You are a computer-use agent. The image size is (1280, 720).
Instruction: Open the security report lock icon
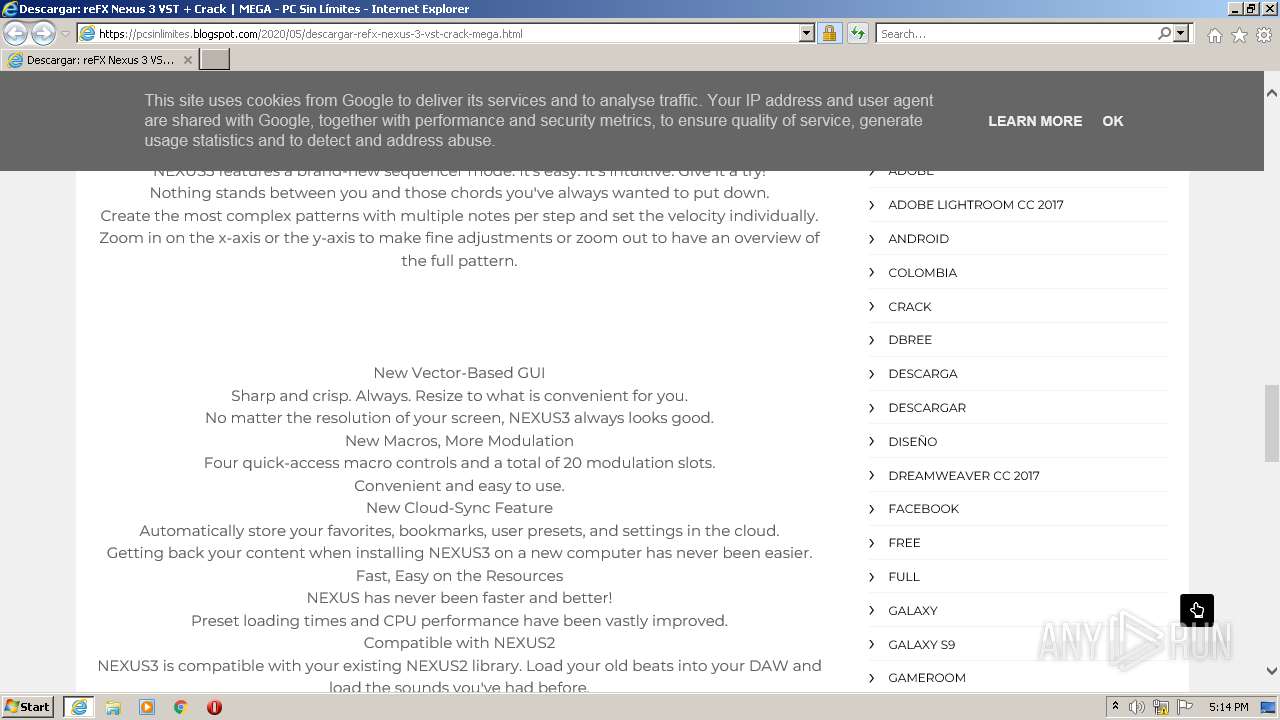pos(829,33)
